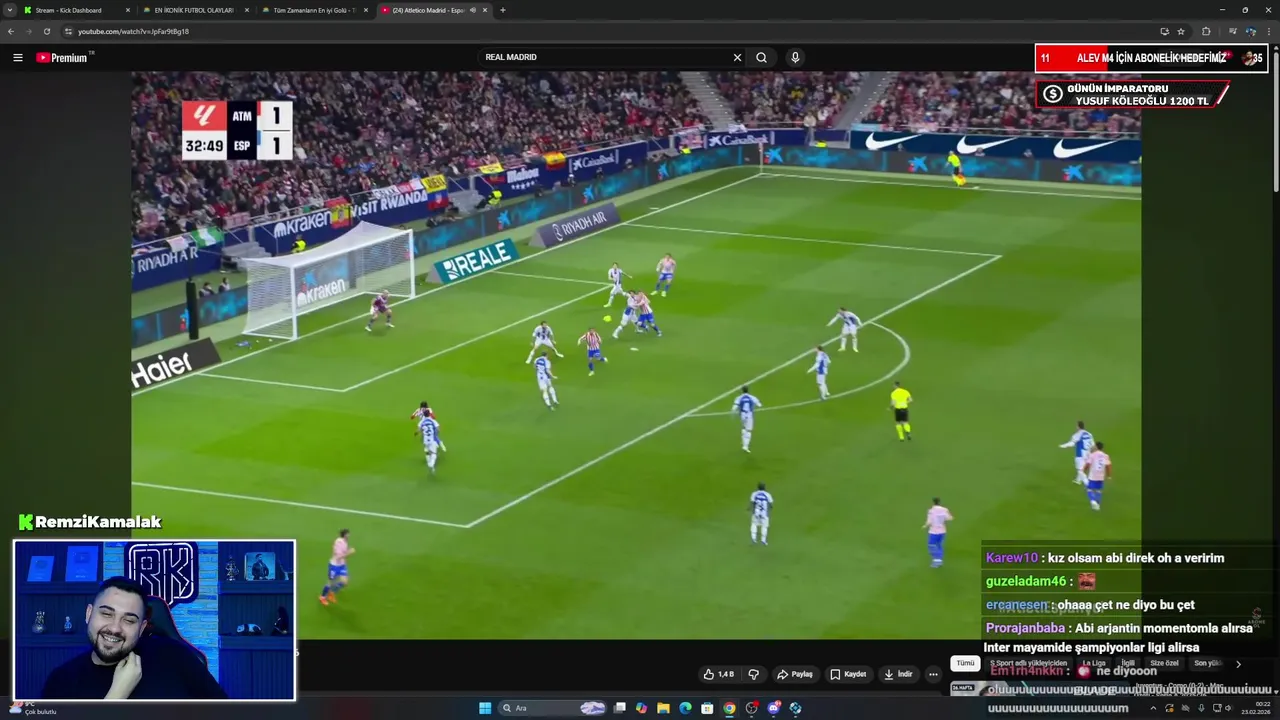Image resolution: width=1280 pixels, height=720 pixels.
Task: Open File Explorer from taskbar
Action: (x=663, y=708)
